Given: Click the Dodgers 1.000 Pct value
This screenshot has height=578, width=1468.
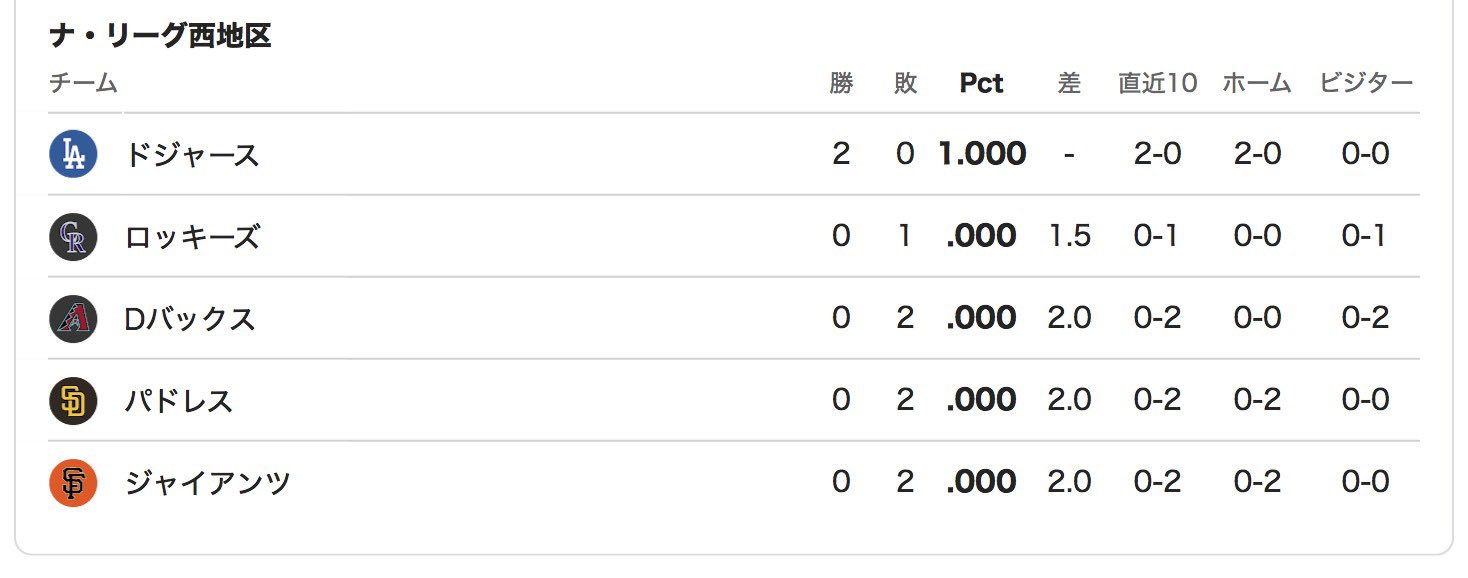Looking at the screenshot, I should pyautogui.click(x=982, y=154).
